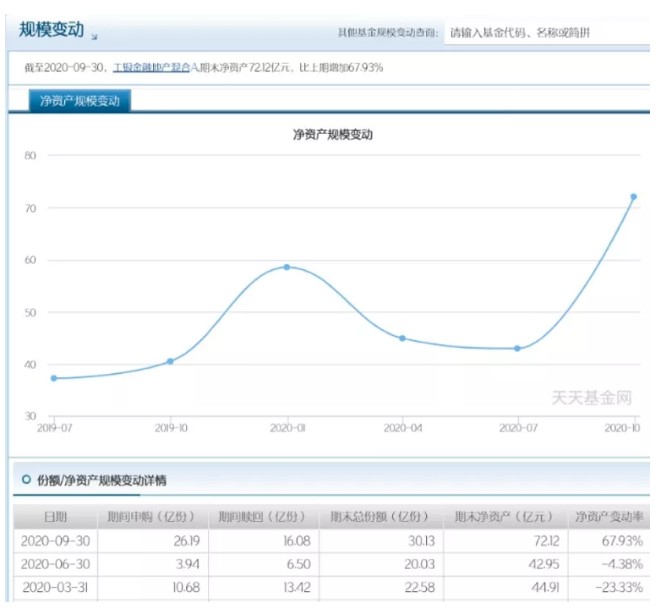Click the 16.08 redemption value

point(297,541)
